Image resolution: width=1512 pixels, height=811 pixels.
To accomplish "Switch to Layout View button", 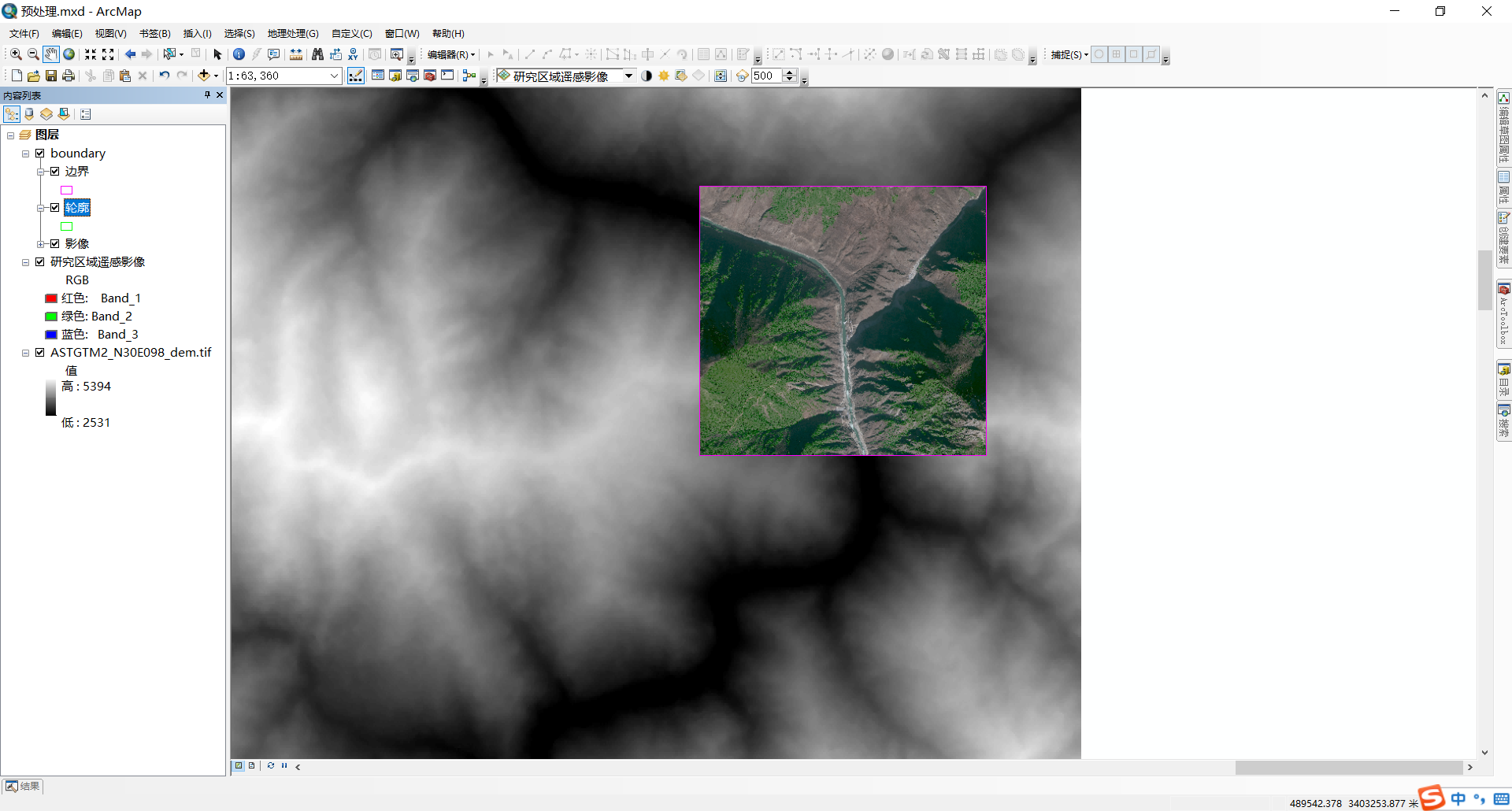I will (252, 765).
